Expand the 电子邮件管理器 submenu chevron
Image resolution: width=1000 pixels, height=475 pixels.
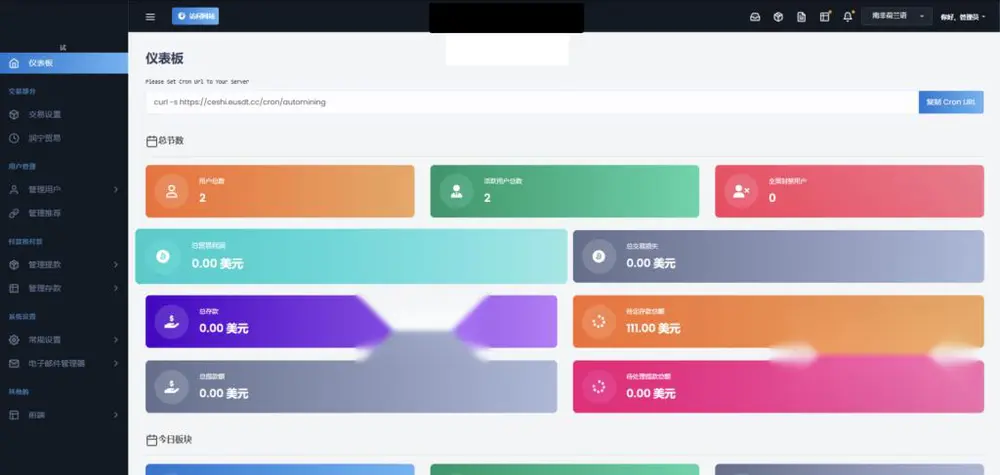[x=116, y=363]
